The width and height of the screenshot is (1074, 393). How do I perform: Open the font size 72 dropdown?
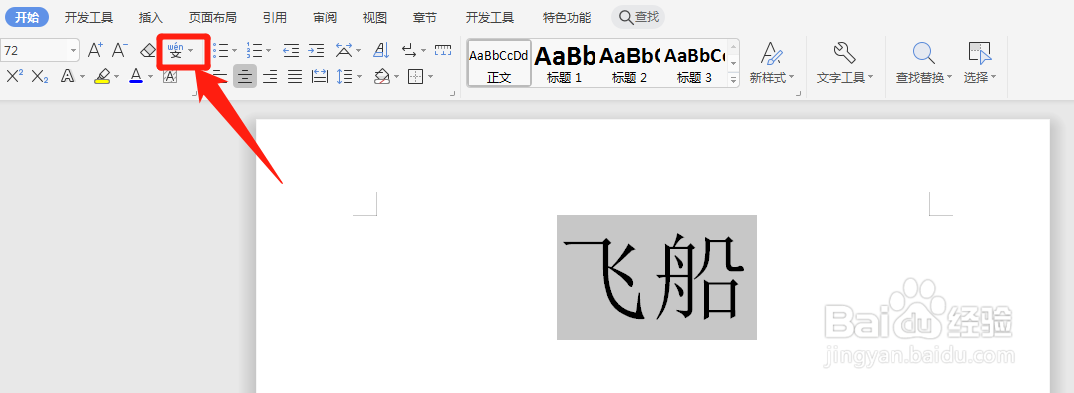(73, 51)
